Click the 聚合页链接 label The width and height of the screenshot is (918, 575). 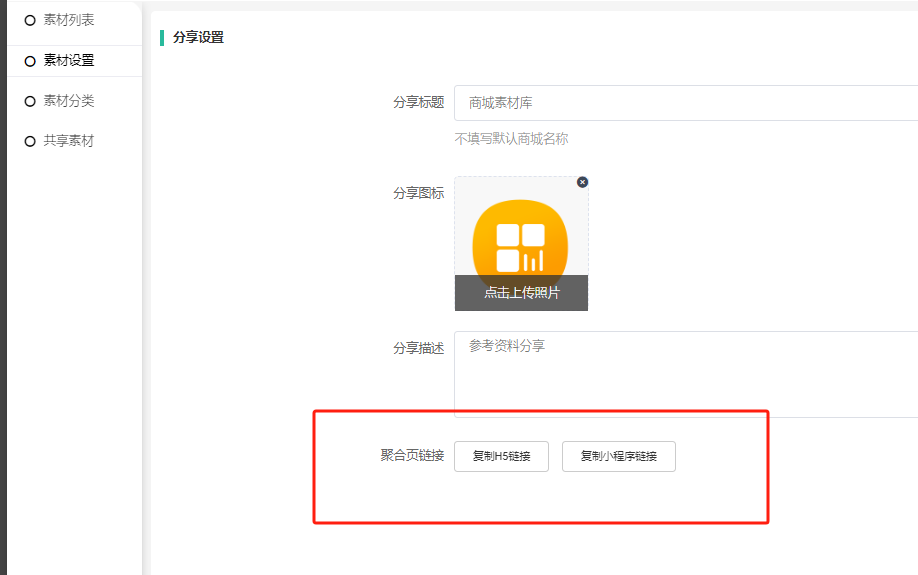[x=412, y=456]
